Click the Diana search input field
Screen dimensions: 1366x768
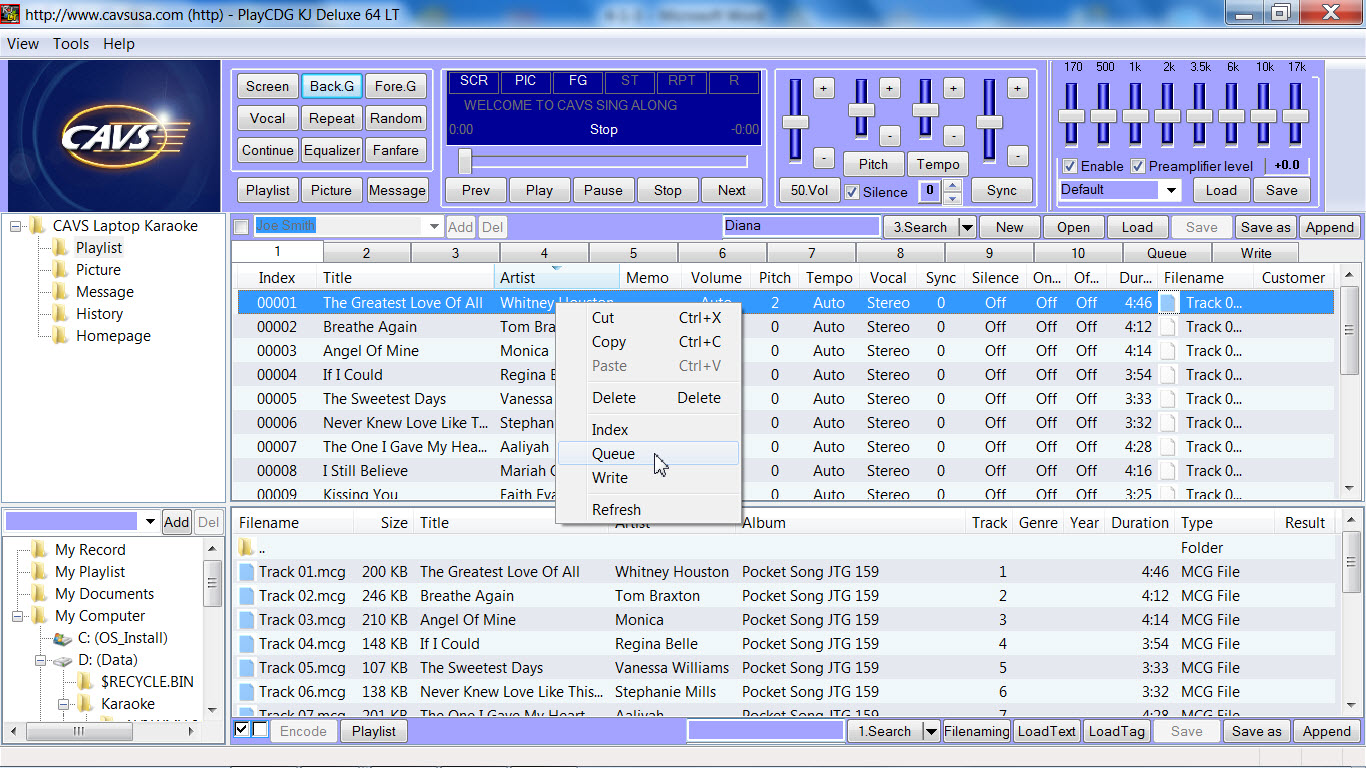800,226
